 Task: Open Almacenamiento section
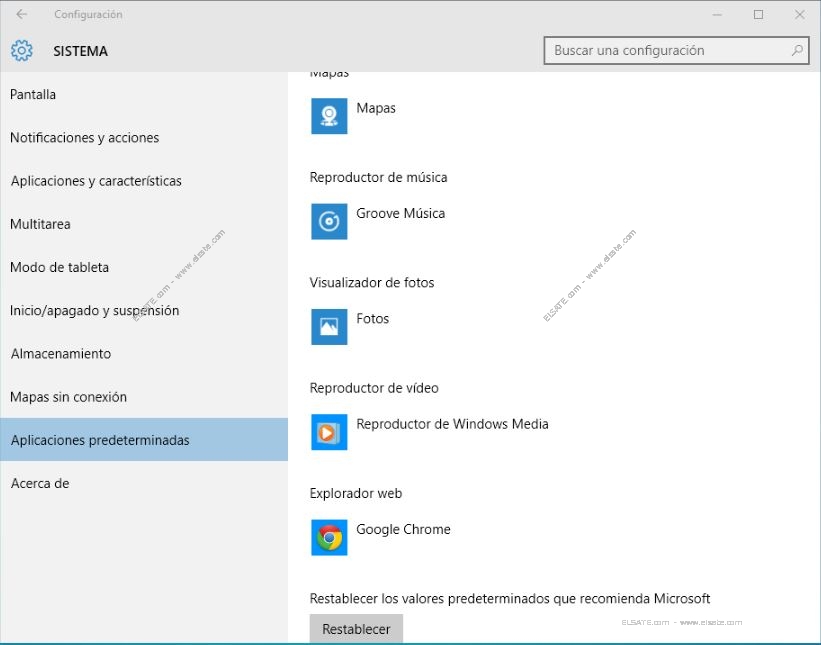click(x=144, y=353)
